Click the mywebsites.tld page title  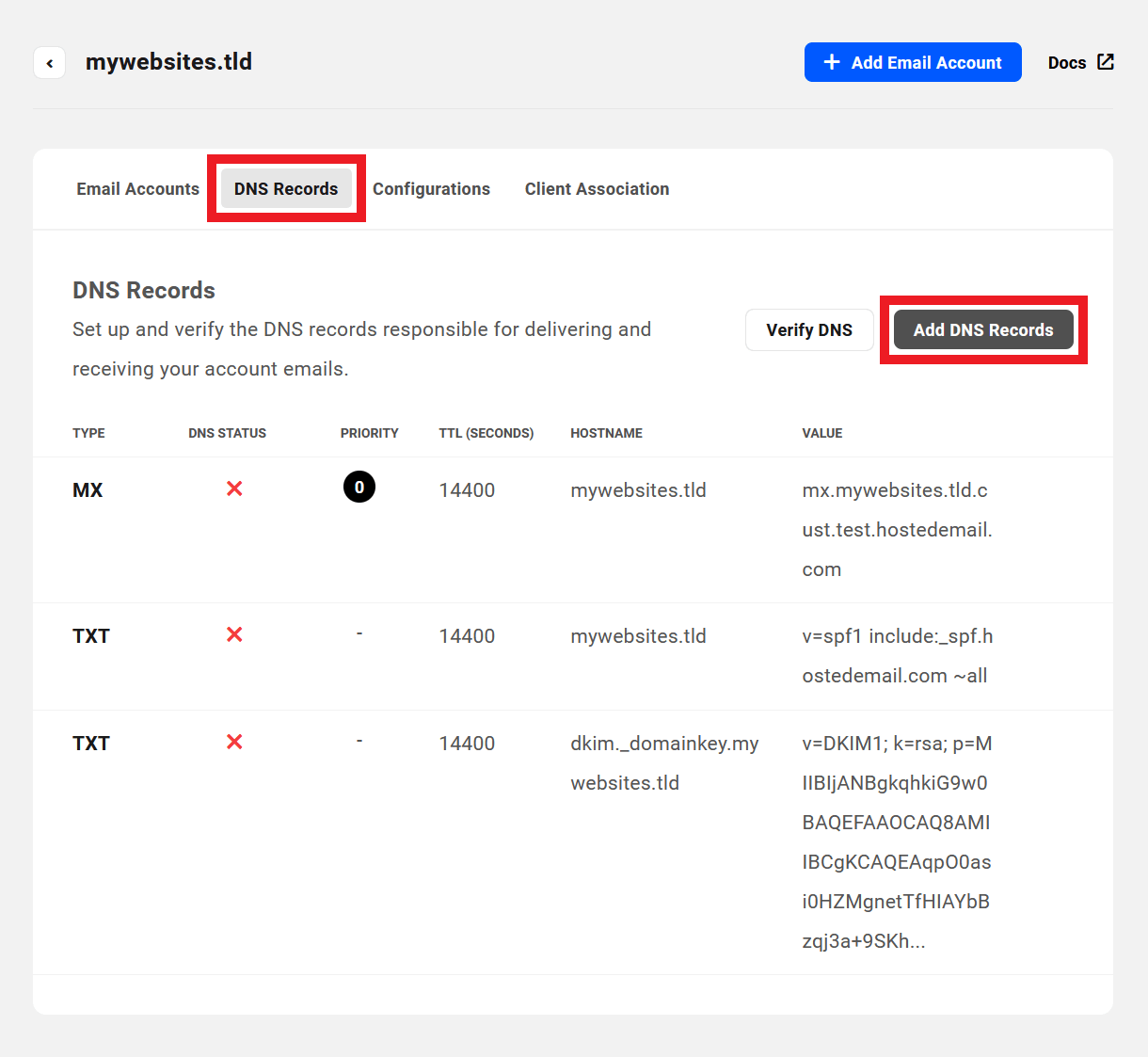coord(168,62)
